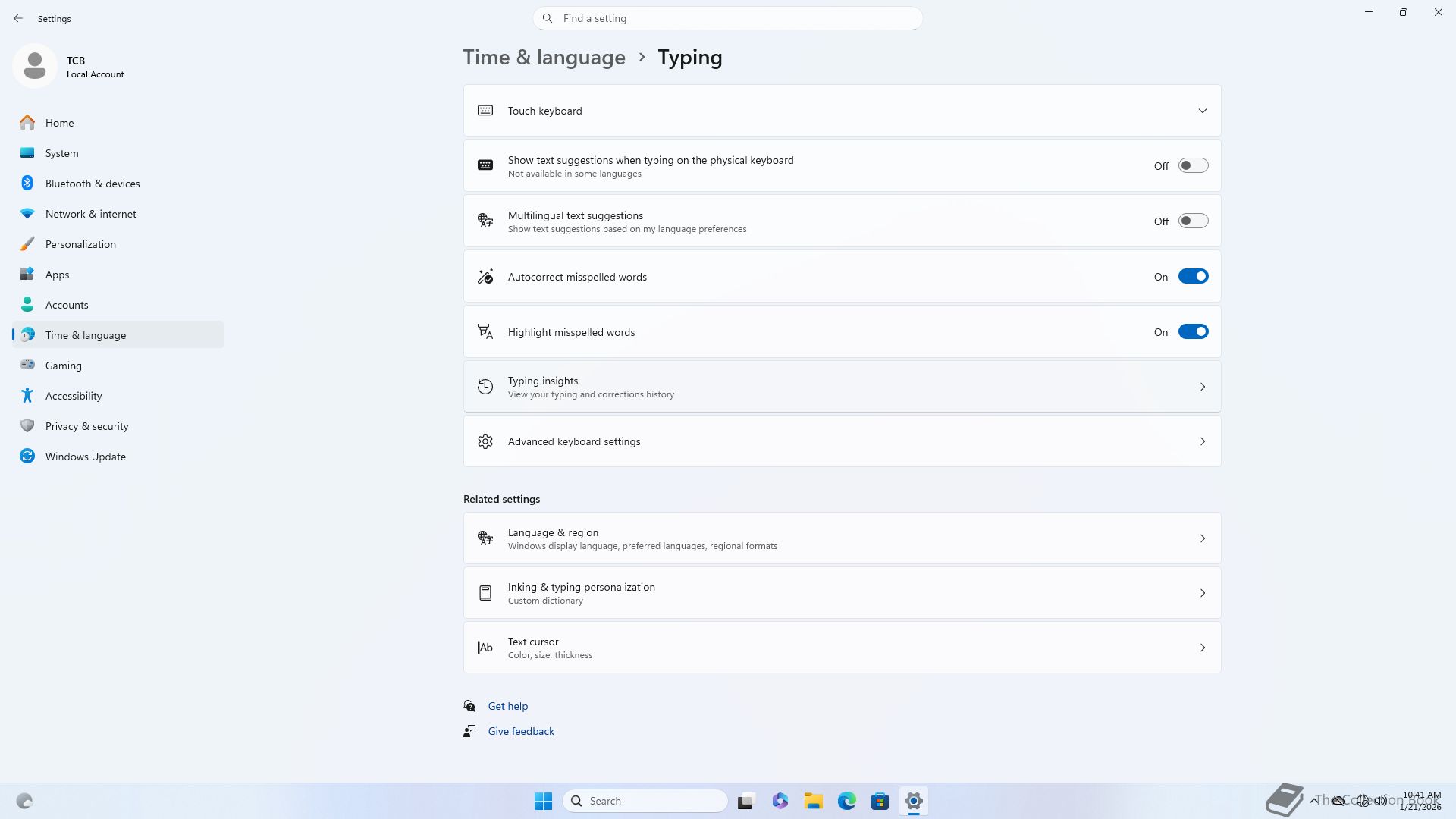Click the Get help link
Screen dimensions: 1456x819
[507, 706]
